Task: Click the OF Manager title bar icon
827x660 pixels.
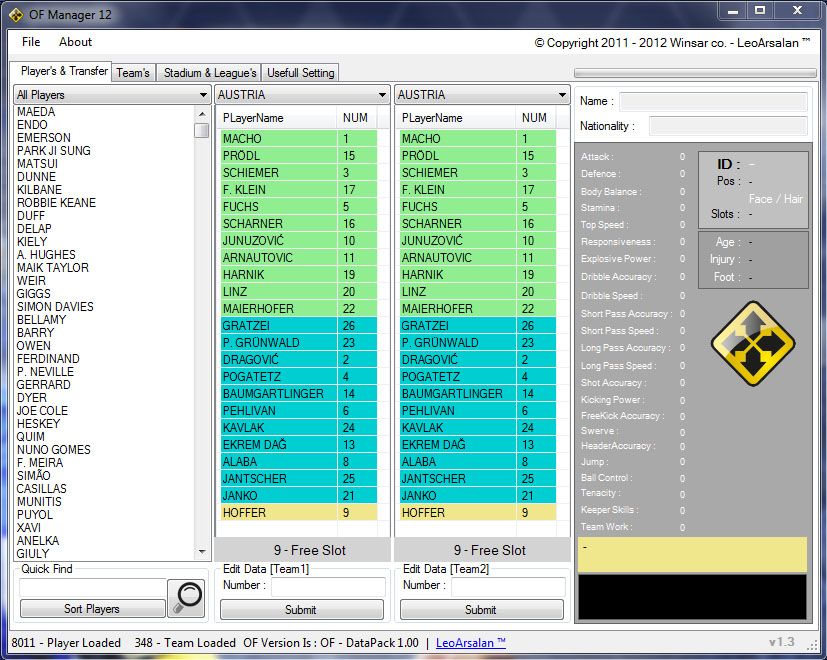Action: coord(16,13)
